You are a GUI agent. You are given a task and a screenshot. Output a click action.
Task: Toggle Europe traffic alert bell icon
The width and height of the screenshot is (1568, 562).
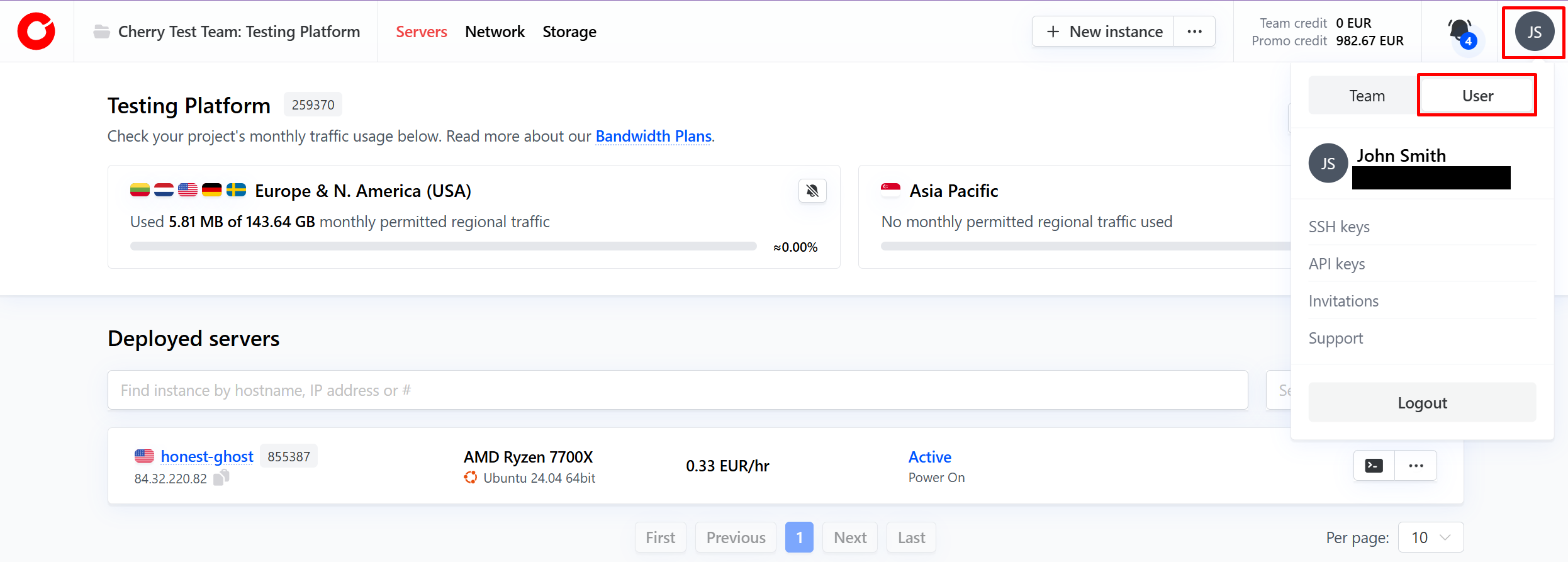[812, 191]
